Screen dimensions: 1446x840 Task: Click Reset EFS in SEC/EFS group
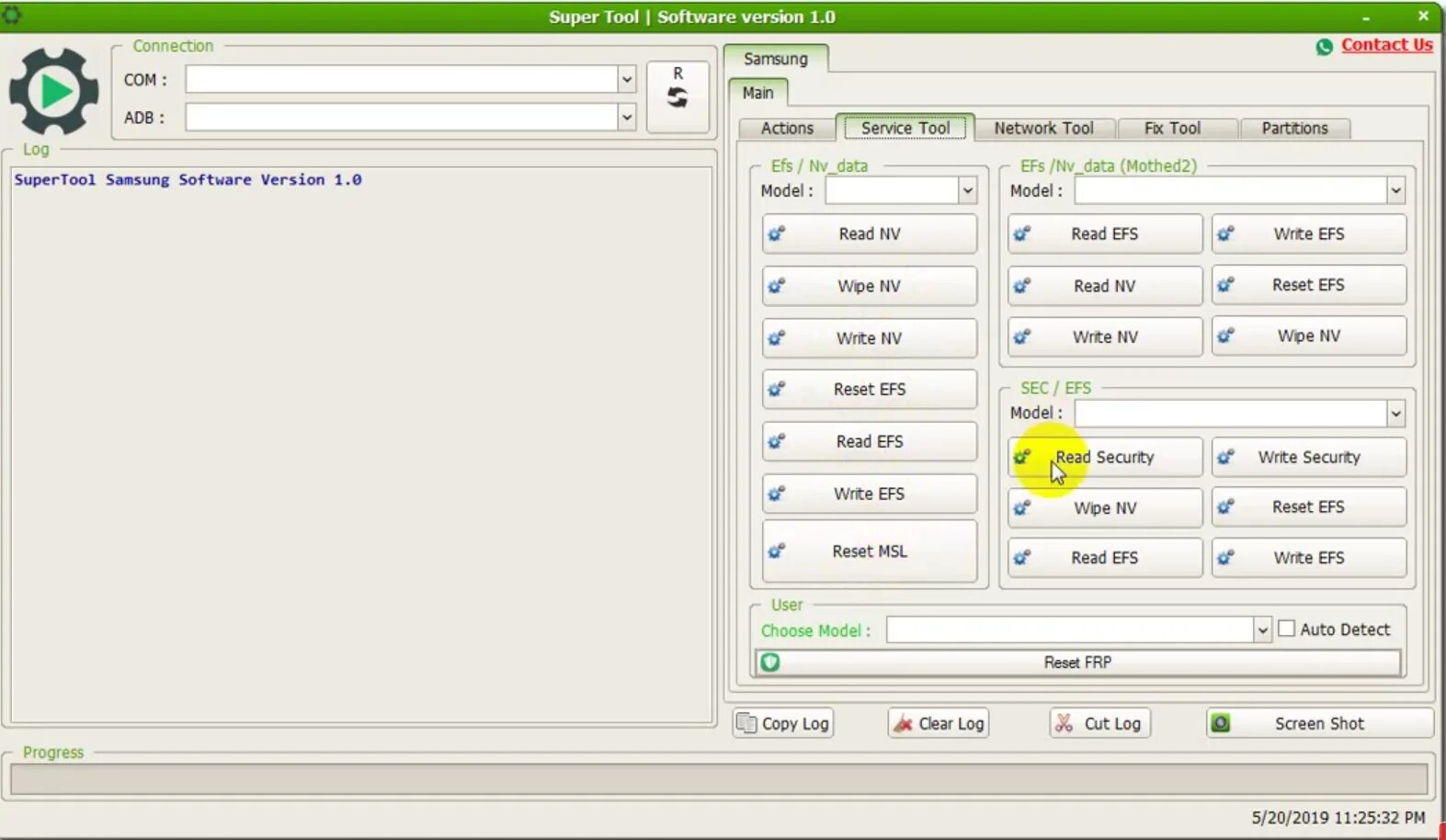tap(1309, 507)
